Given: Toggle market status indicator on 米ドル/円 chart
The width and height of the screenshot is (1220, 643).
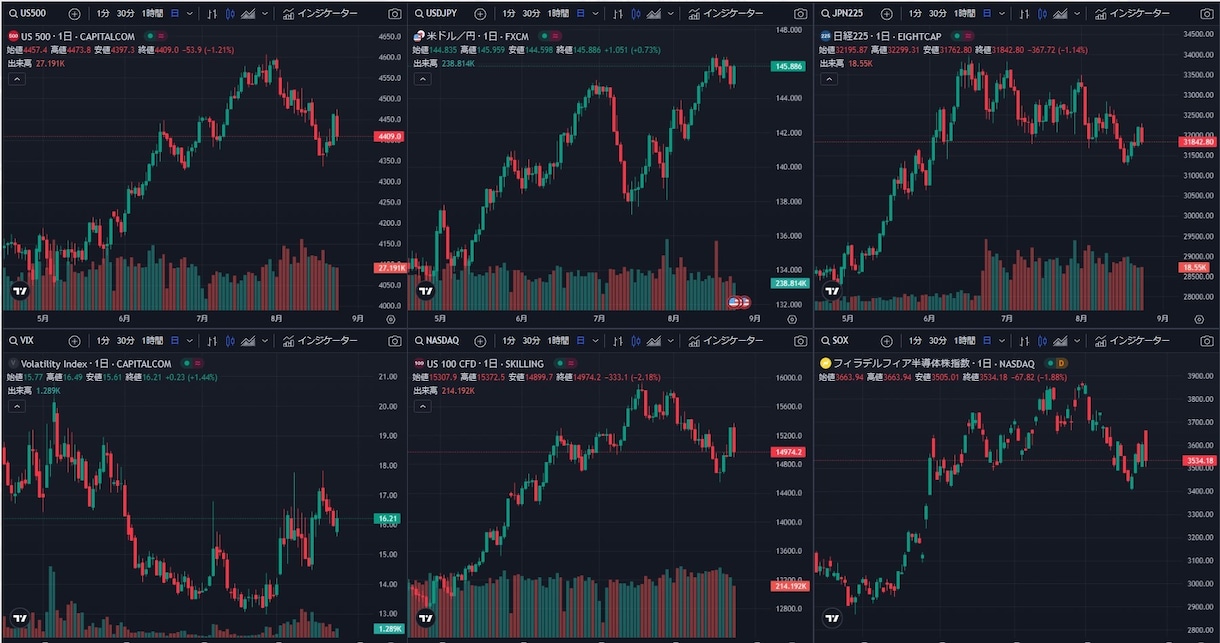Looking at the screenshot, I should tap(544, 36).
